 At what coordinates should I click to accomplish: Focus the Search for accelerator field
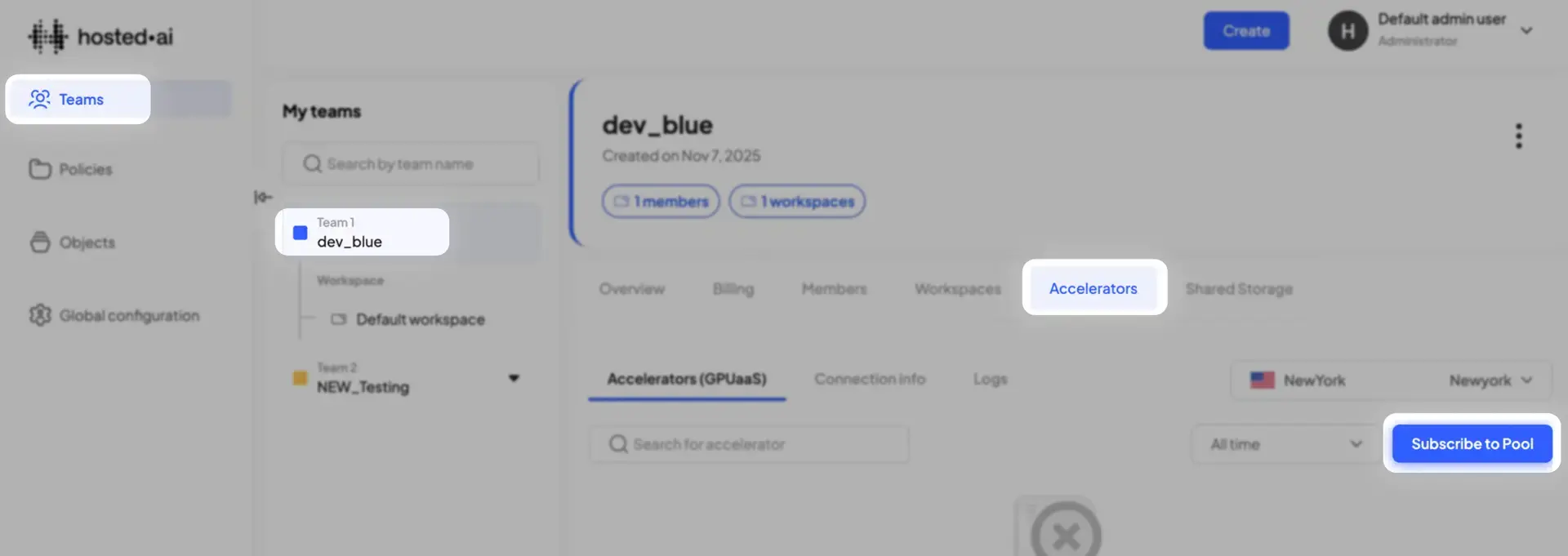click(749, 444)
